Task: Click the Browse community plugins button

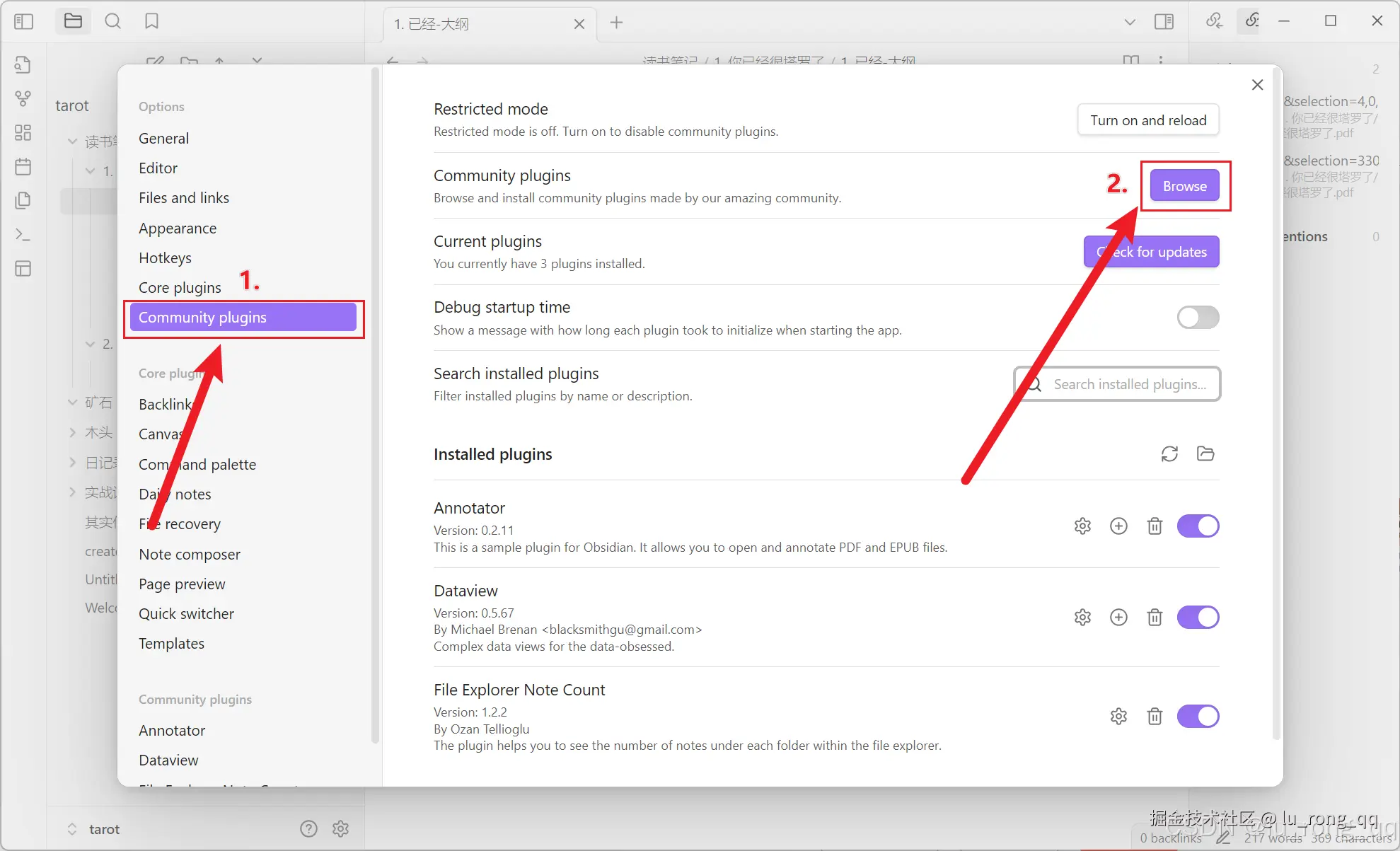Action: pos(1184,186)
